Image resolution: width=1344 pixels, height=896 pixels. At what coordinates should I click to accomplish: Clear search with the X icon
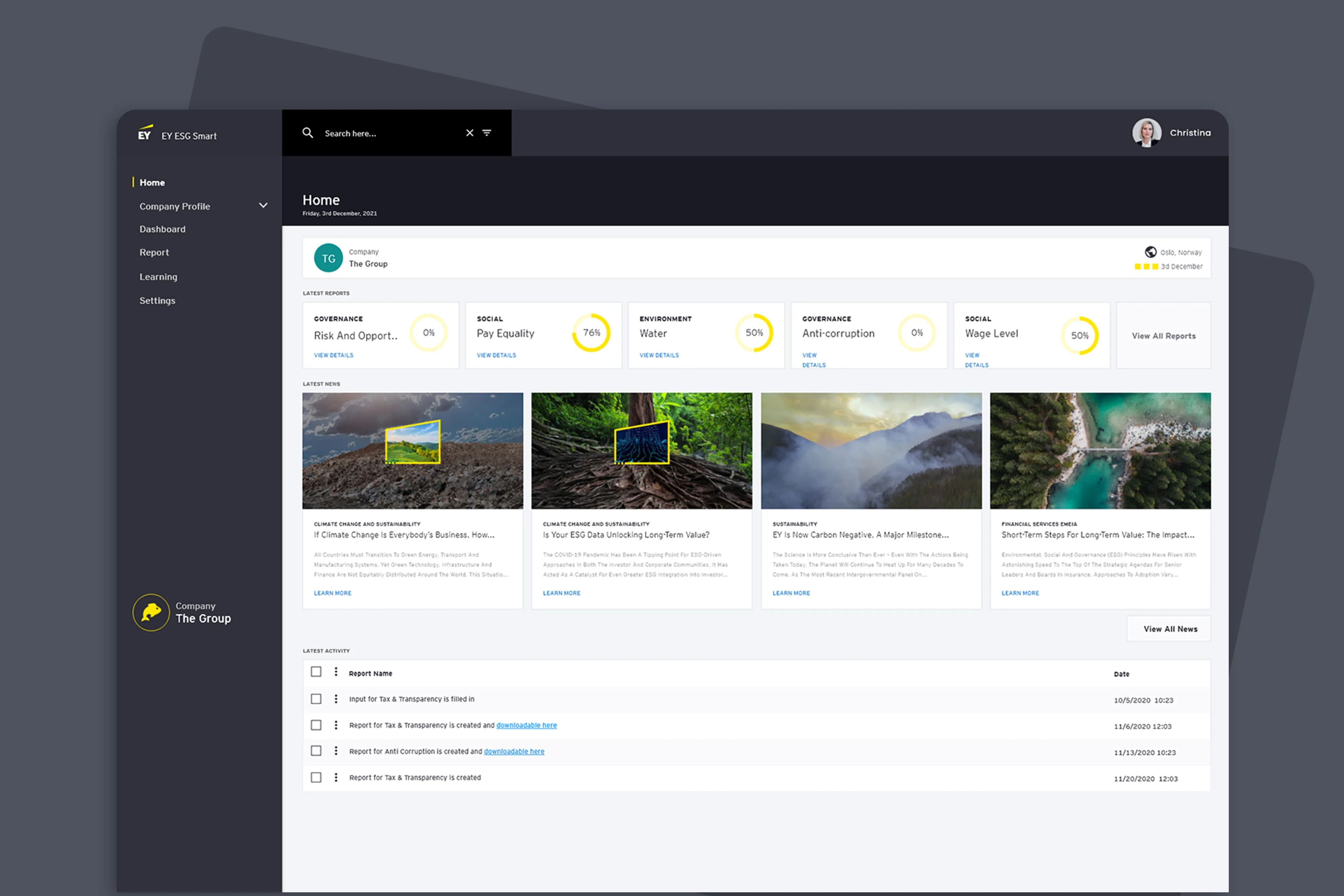tap(470, 133)
